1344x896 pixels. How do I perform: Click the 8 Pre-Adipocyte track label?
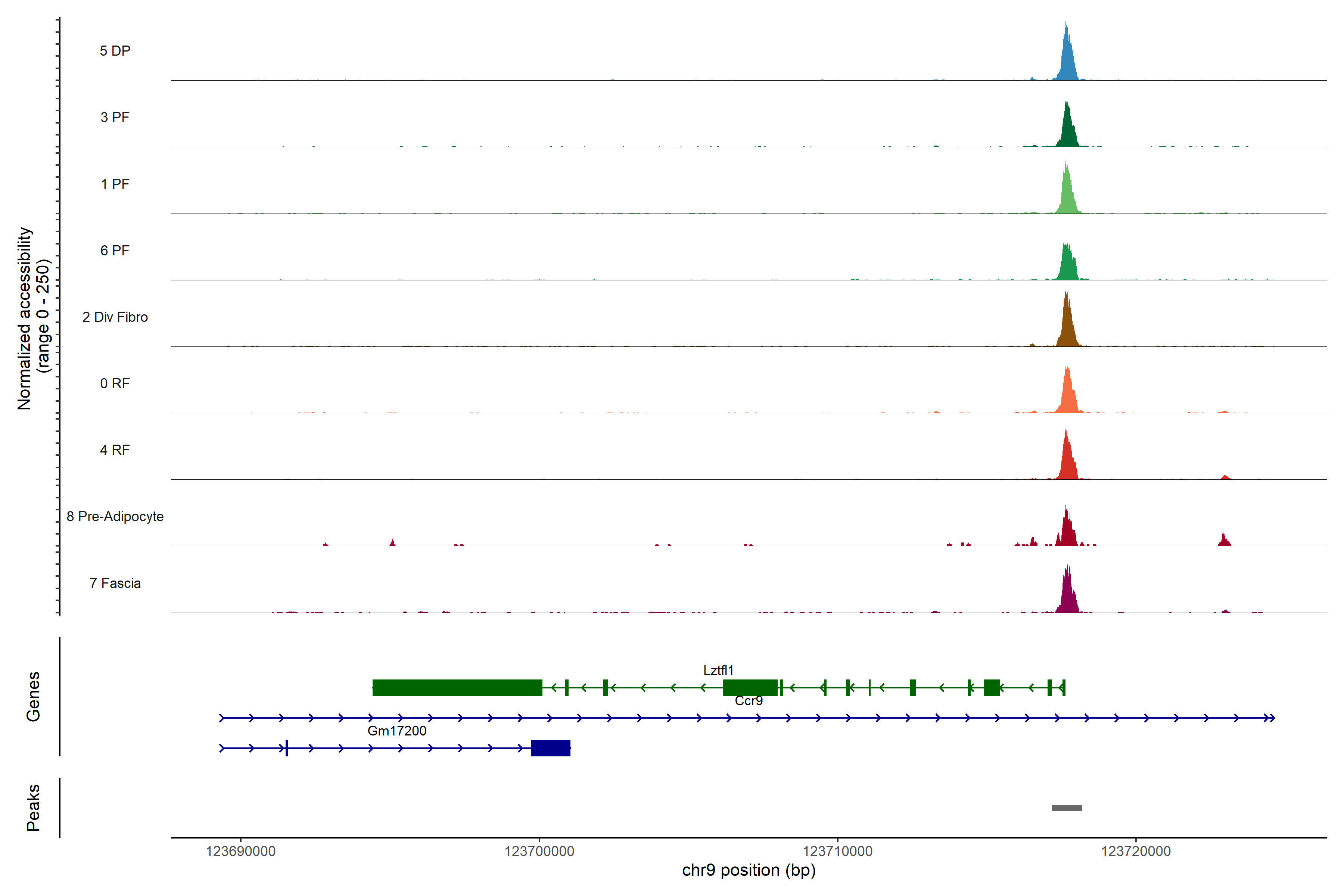pyautogui.click(x=115, y=517)
